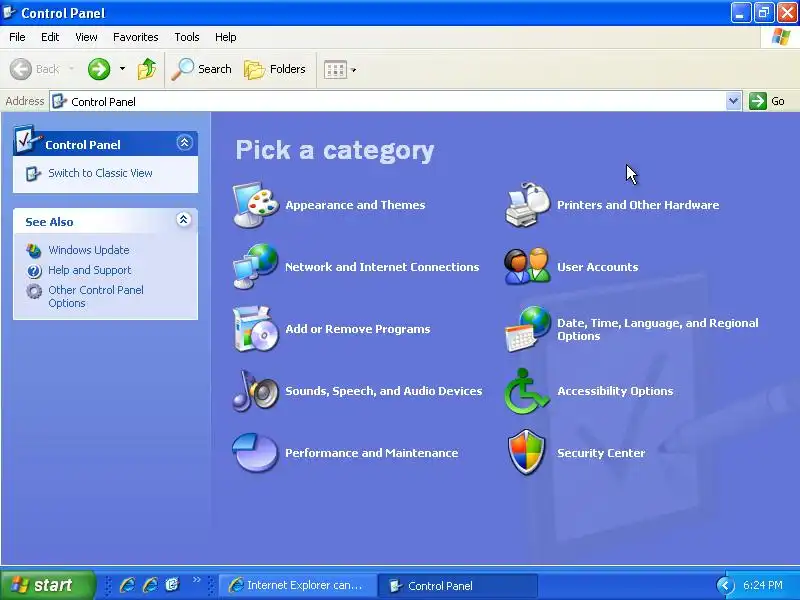Click the Go arrow button
The image size is (800, 600).
coord(758,101)
